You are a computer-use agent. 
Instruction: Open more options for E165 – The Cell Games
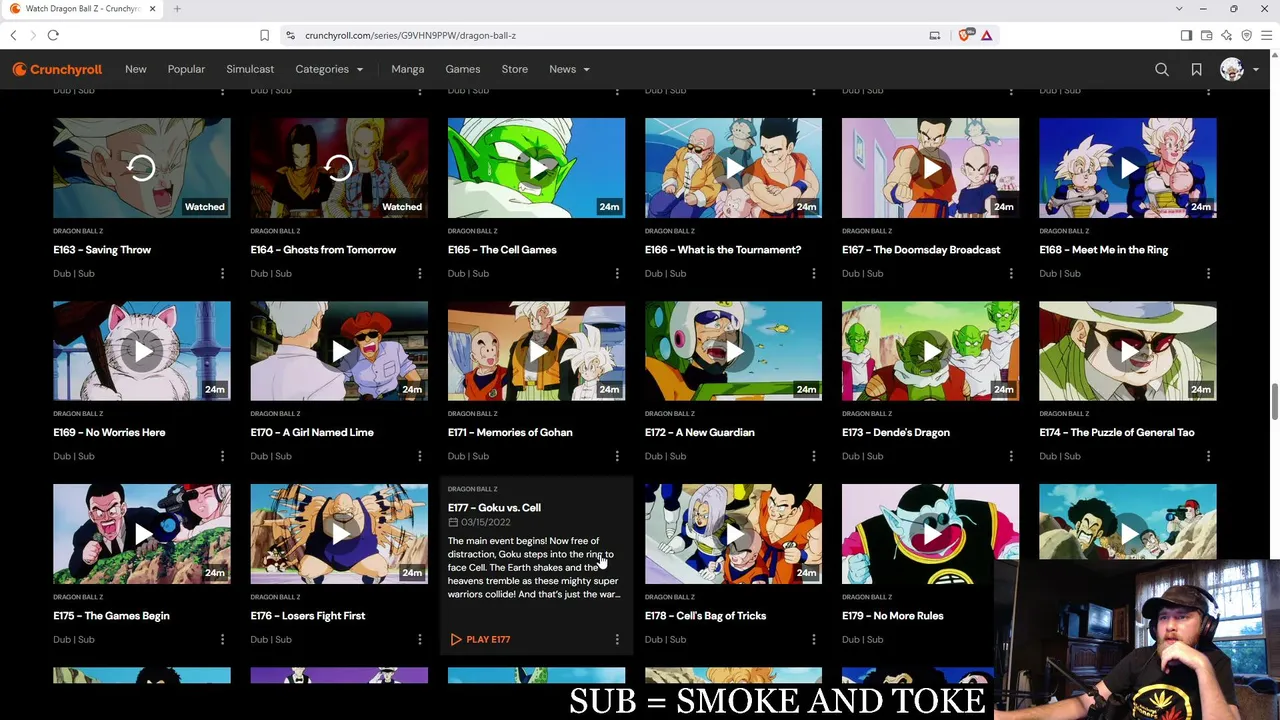[616, 273]
